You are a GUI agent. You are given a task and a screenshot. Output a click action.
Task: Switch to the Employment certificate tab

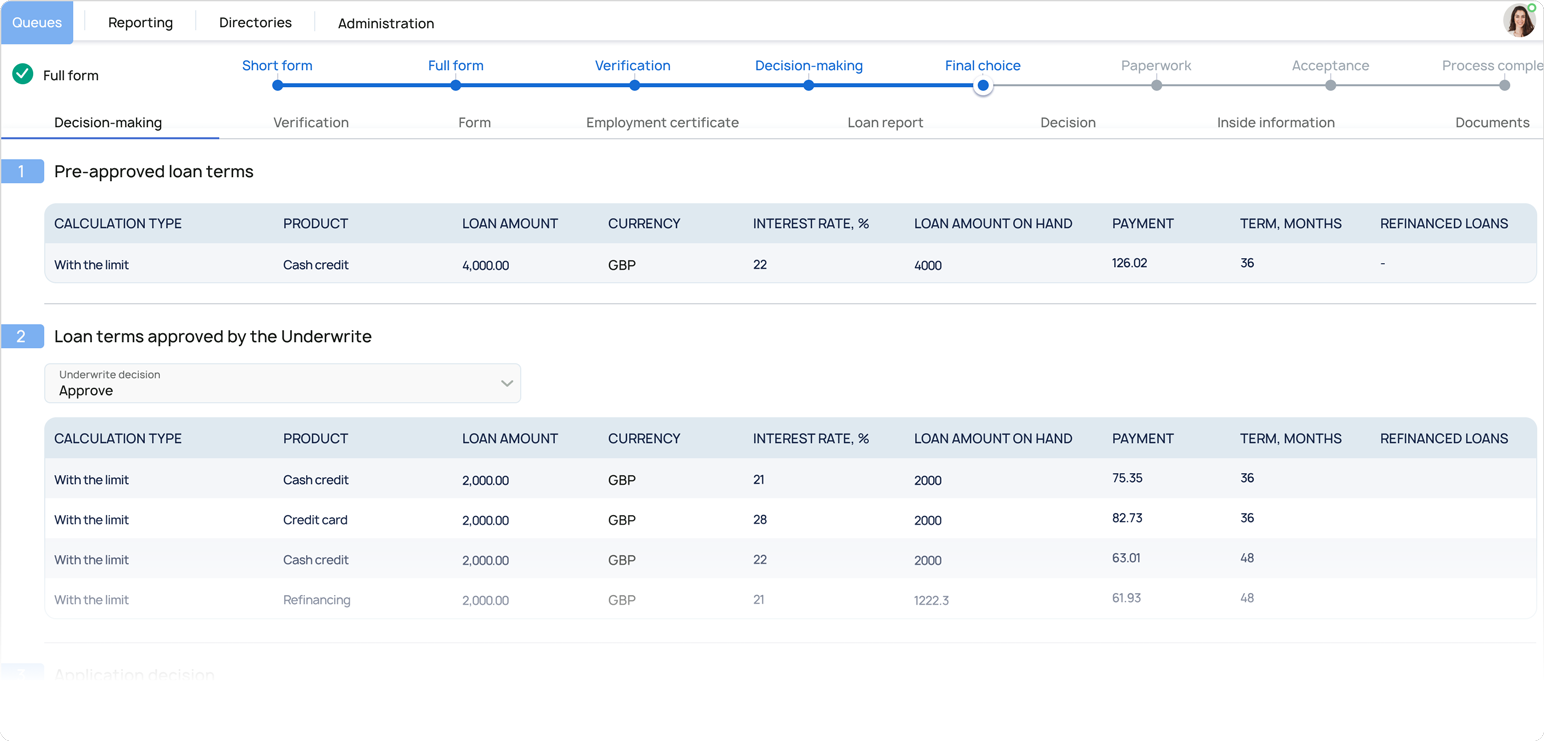point(662,123)
